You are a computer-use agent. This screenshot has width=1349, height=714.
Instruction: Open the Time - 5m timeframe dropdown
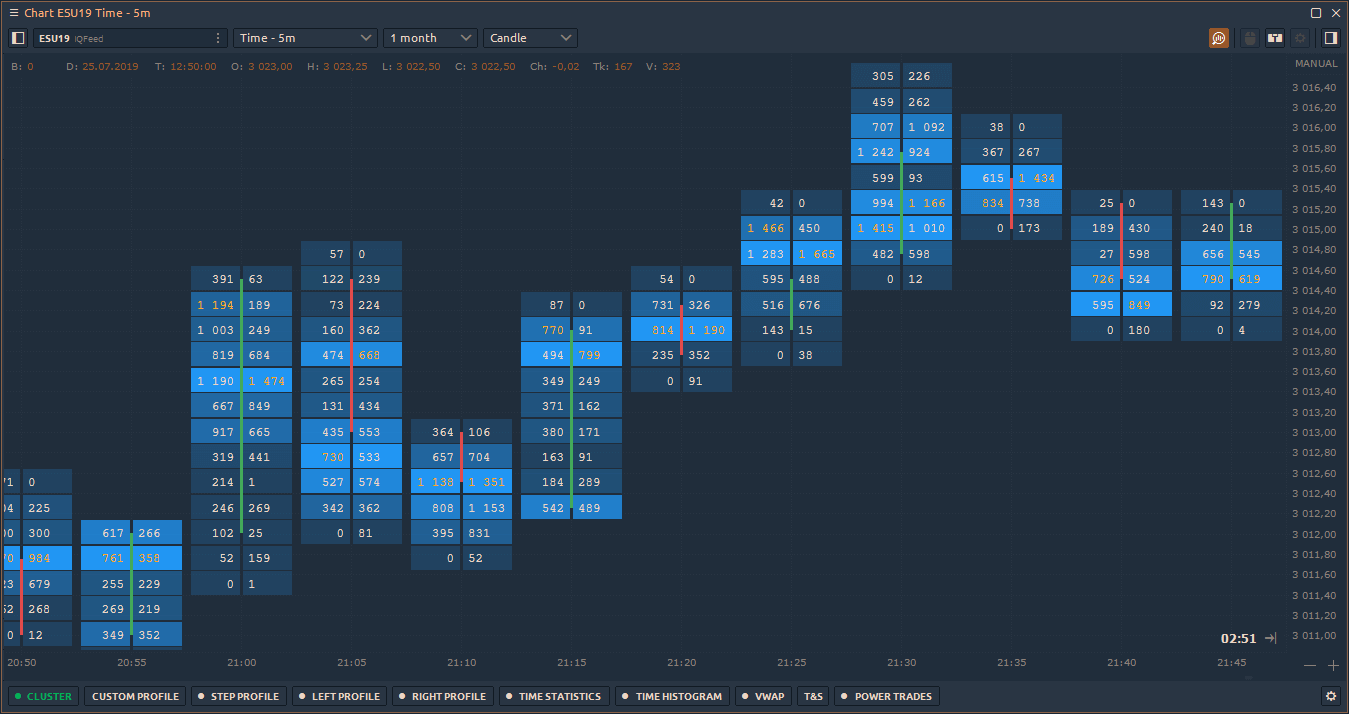(305, 37)
